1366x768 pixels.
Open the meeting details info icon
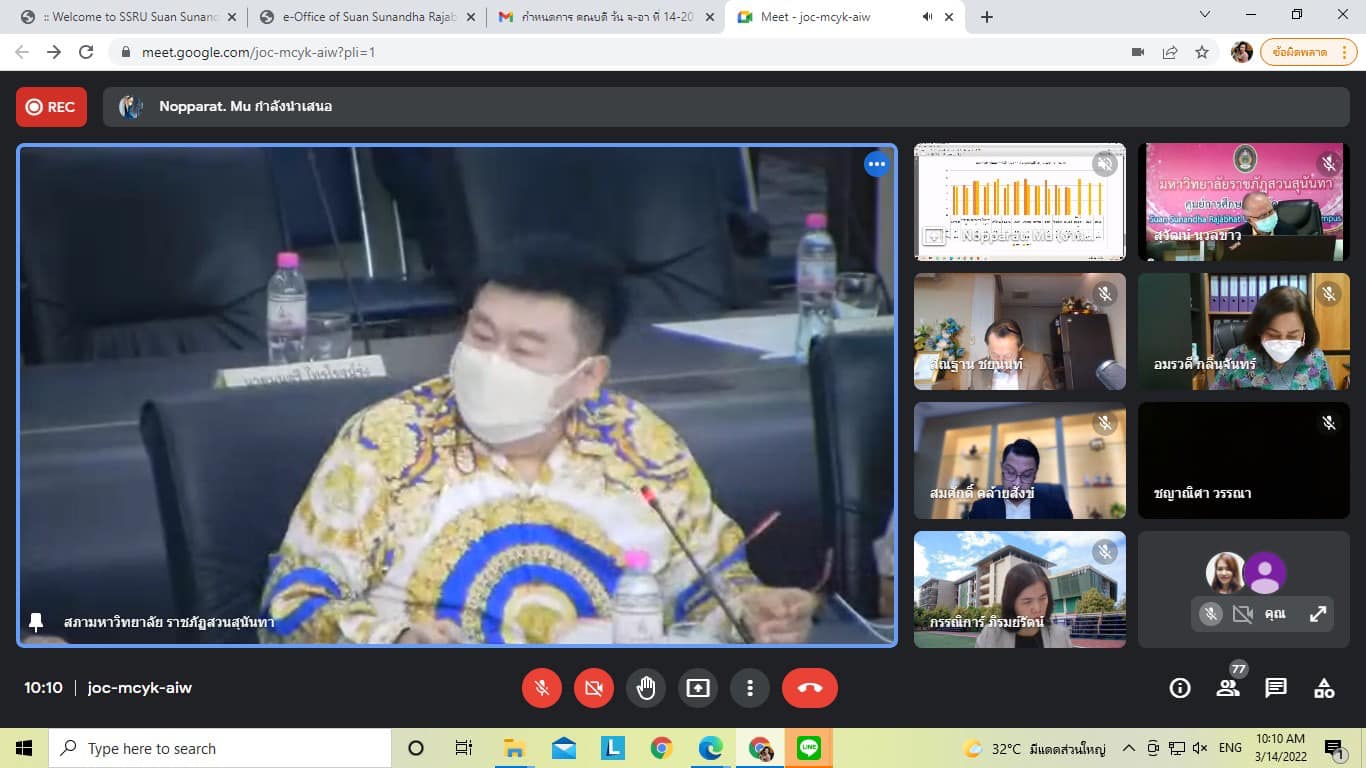tap(1180, 688)
